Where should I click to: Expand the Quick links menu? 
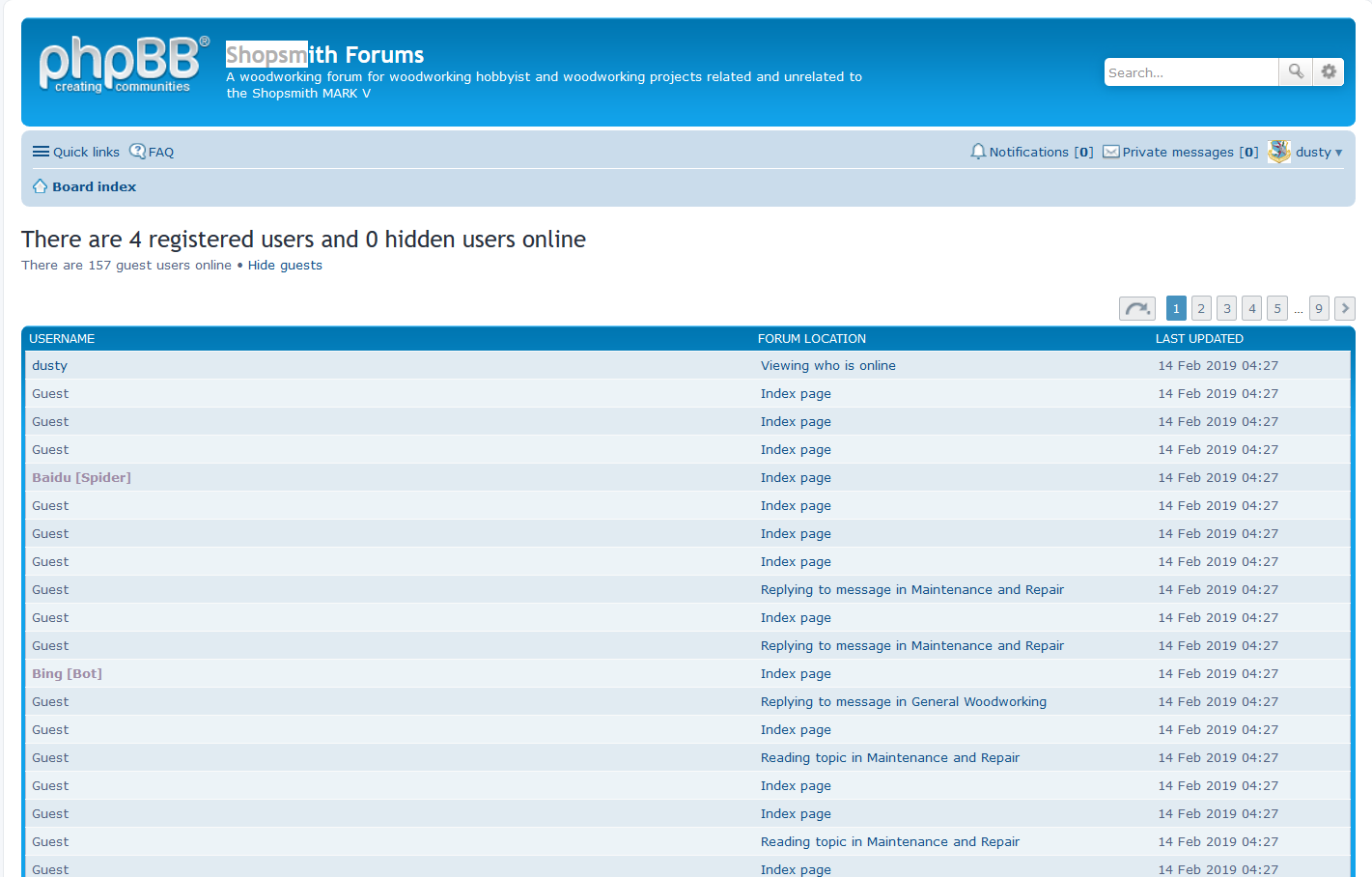pos(76,152)
